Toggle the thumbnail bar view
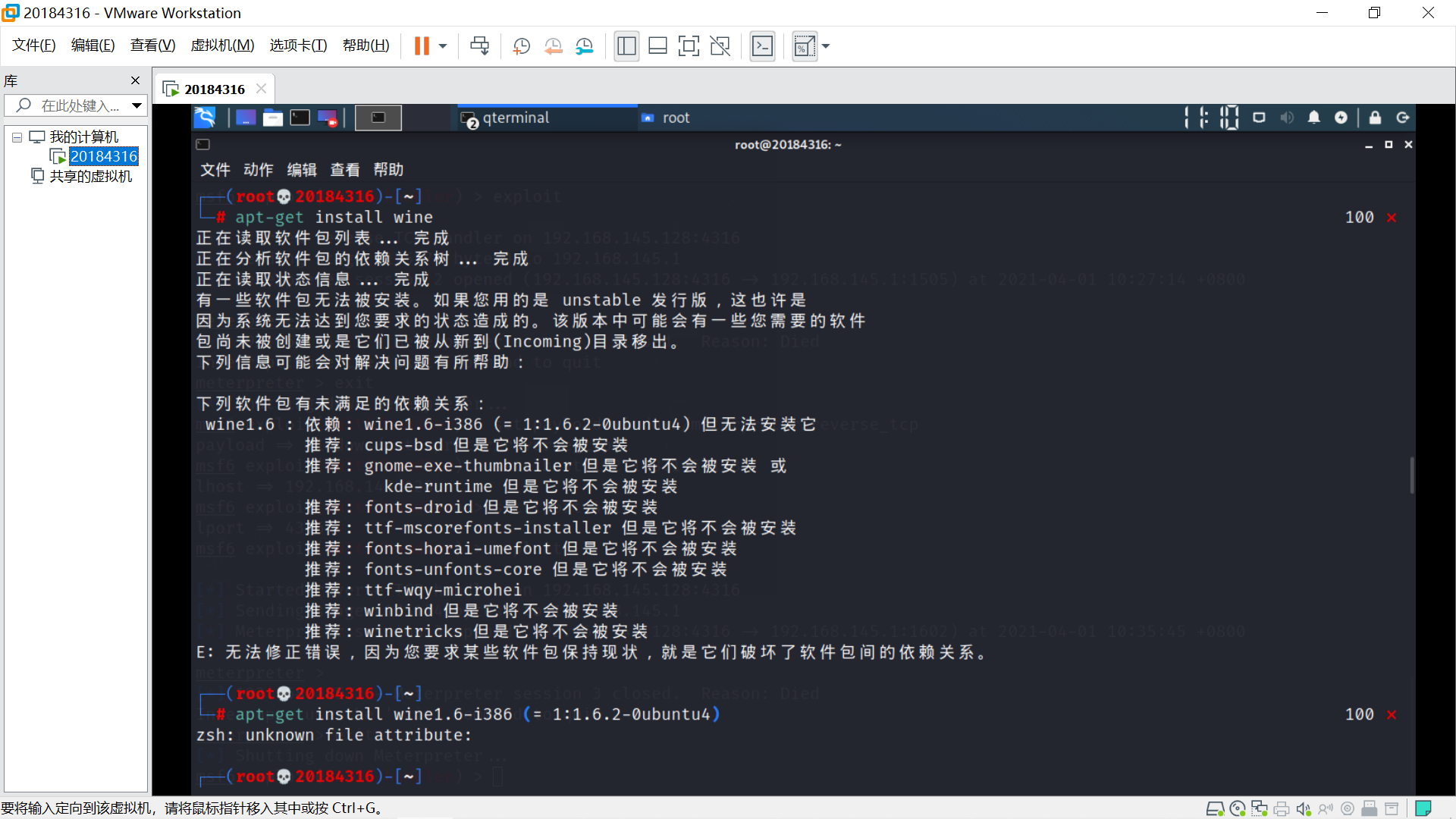Viewport: 1456px width, 819px height. coord(657,46)
